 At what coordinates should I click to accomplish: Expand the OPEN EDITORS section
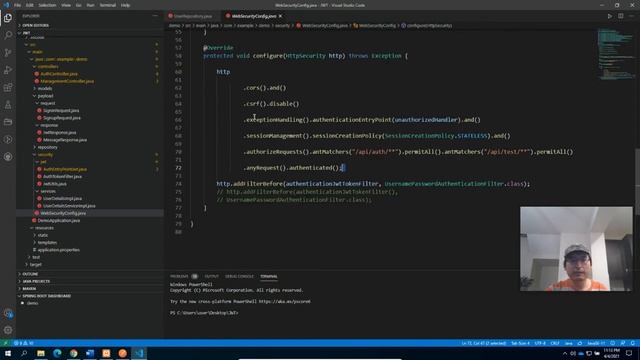coord(90,25)
